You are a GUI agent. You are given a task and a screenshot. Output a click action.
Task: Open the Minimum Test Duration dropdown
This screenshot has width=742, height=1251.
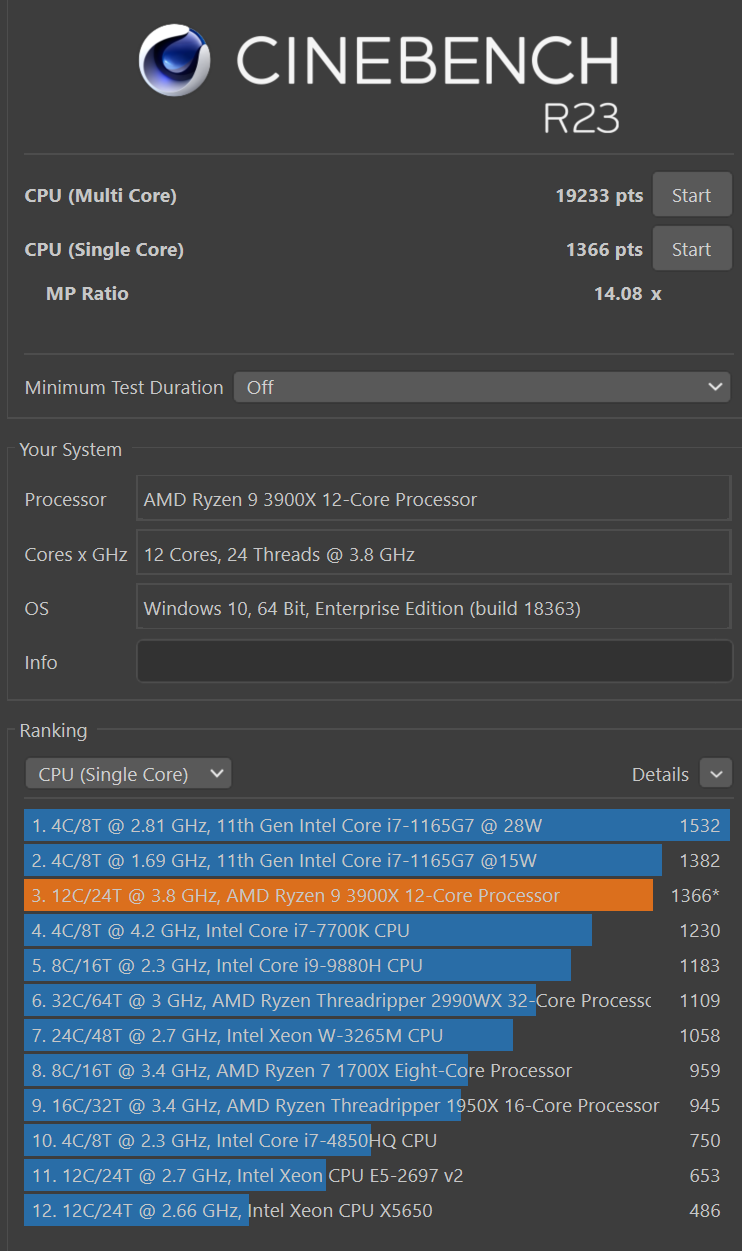click(x=481, y=387)
